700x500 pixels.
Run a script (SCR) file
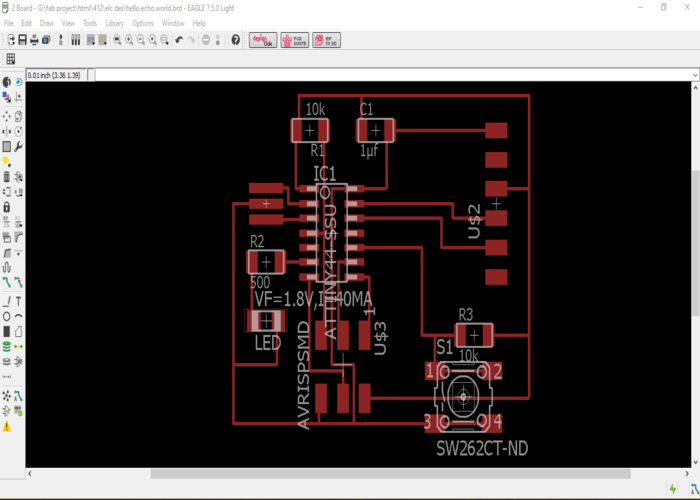pos(91,40)
